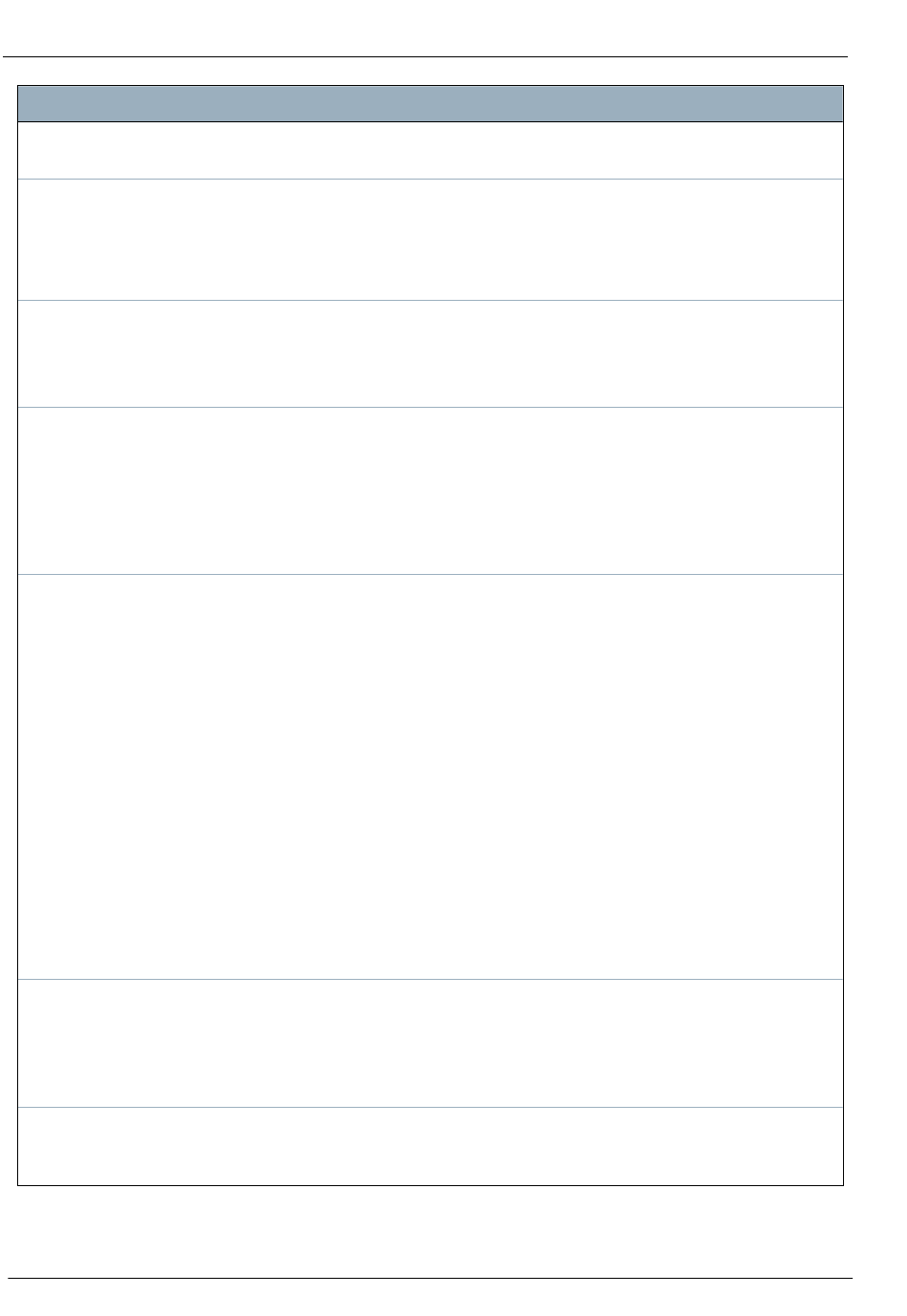Select the third empty table row
The height and width of the screenshot is (1316, 907).
431,354
